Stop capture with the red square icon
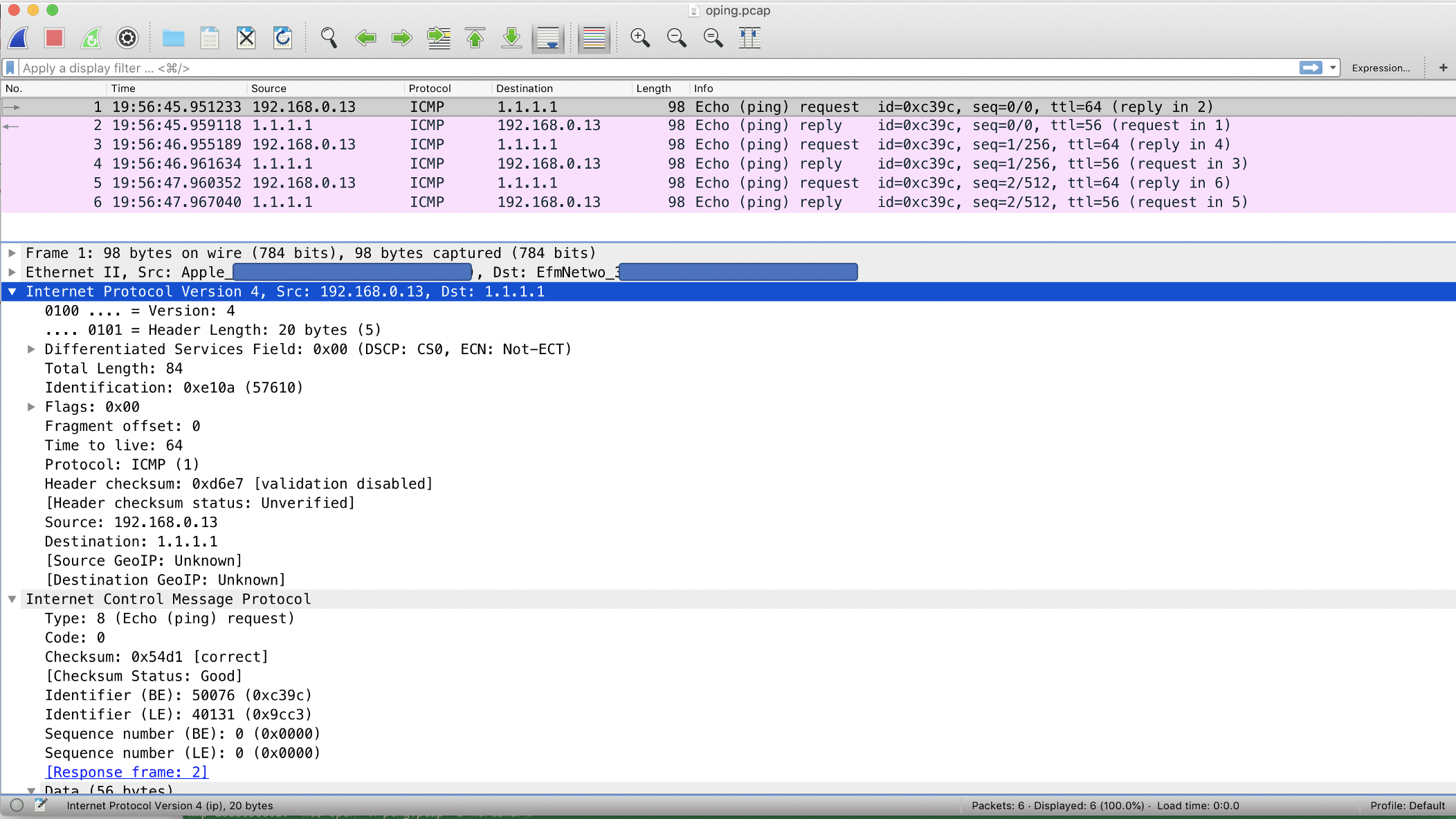 (x=54, y=38)
